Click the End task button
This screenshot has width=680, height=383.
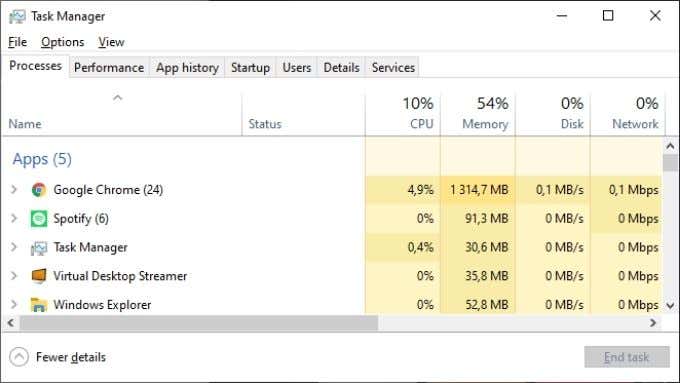click(627, 357)
